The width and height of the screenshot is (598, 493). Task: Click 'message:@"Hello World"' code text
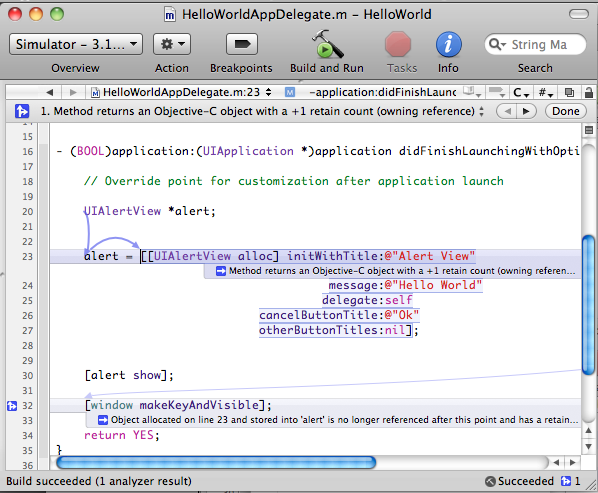[x=405, y=285]
